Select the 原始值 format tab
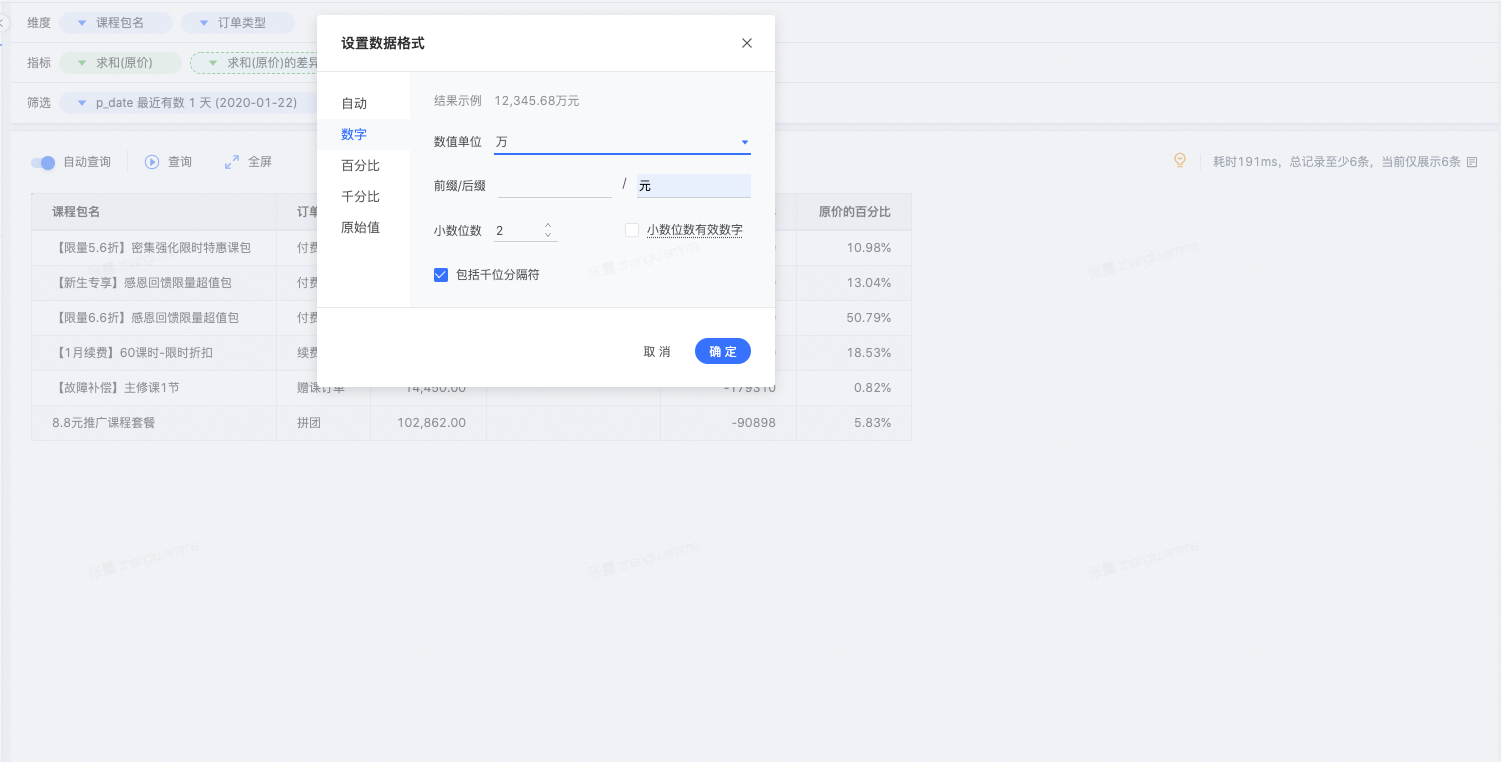Screen dimensions: 1501x762 tap(360, 228)
